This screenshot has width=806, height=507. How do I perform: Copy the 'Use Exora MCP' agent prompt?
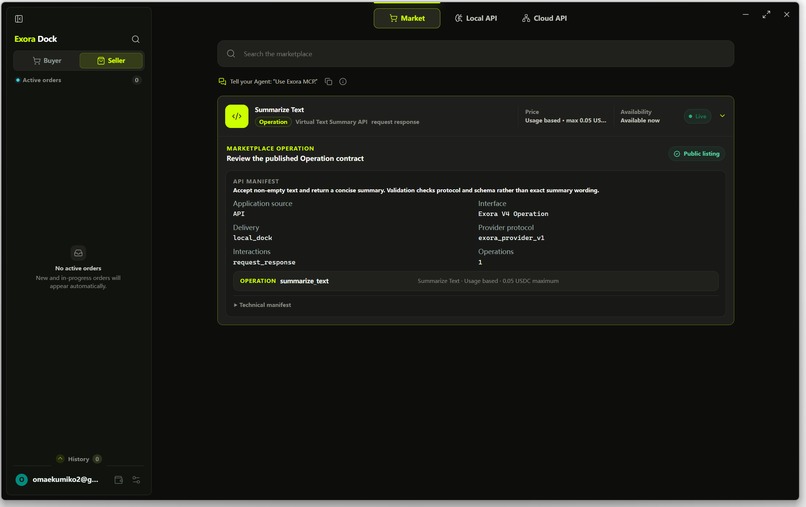pos(328,82)
